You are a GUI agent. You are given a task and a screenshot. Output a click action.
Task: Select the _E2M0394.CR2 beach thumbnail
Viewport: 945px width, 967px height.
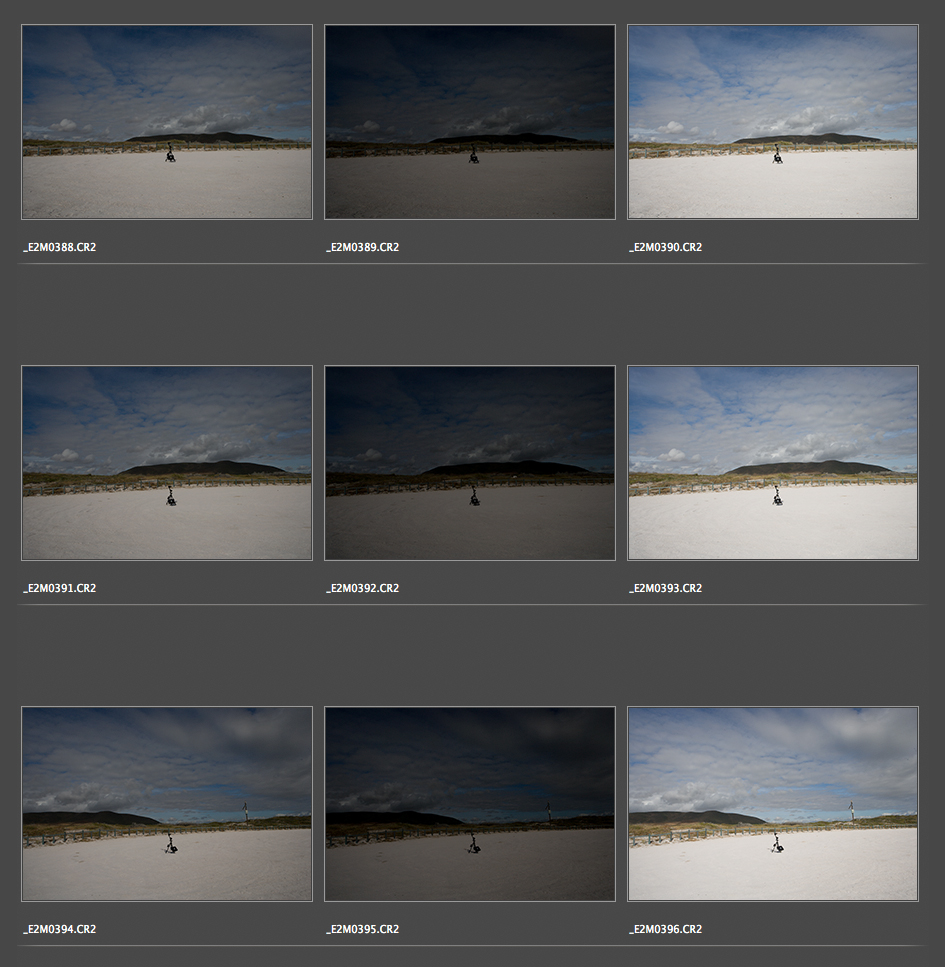tap(166, 804)
